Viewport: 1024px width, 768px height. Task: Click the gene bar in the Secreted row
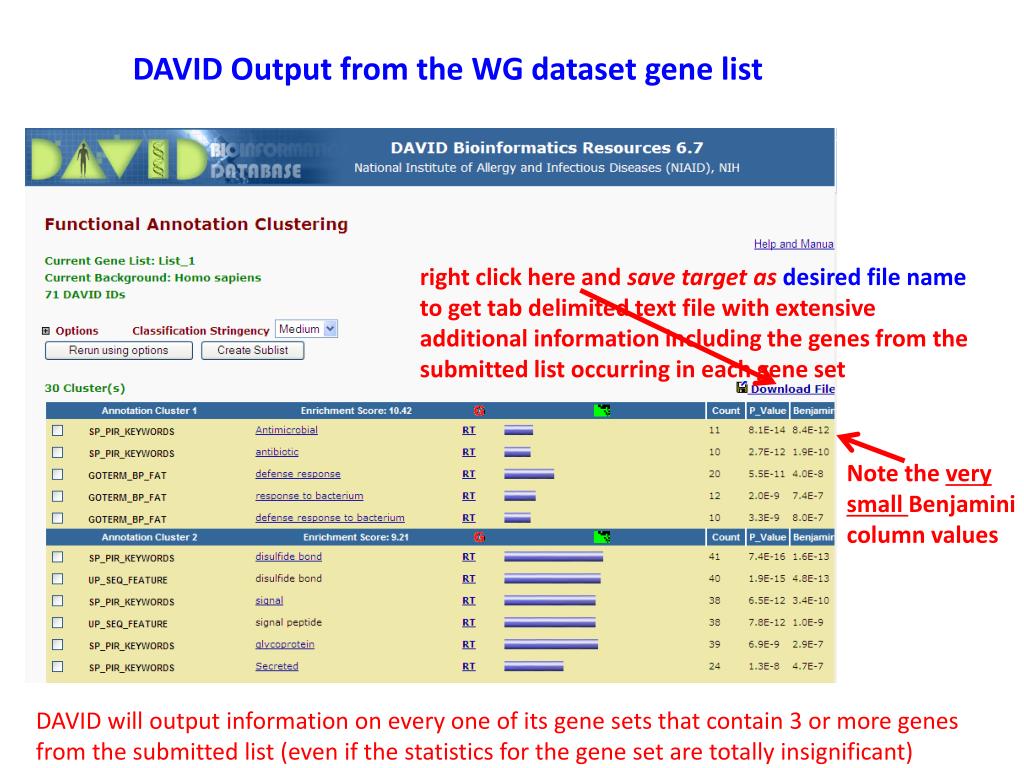click(534, 667)
